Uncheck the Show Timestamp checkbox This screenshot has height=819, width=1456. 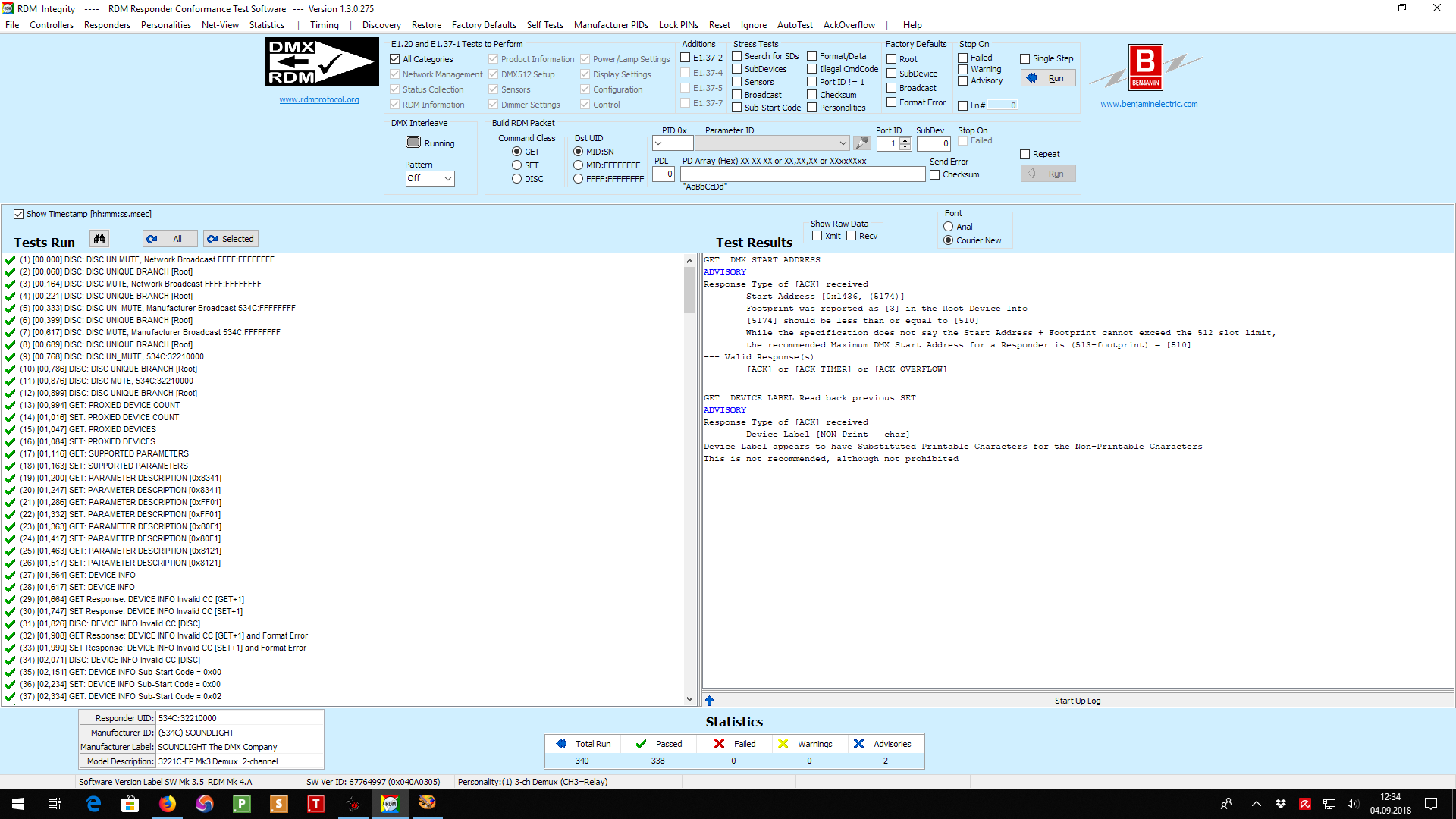click(19, 215)
